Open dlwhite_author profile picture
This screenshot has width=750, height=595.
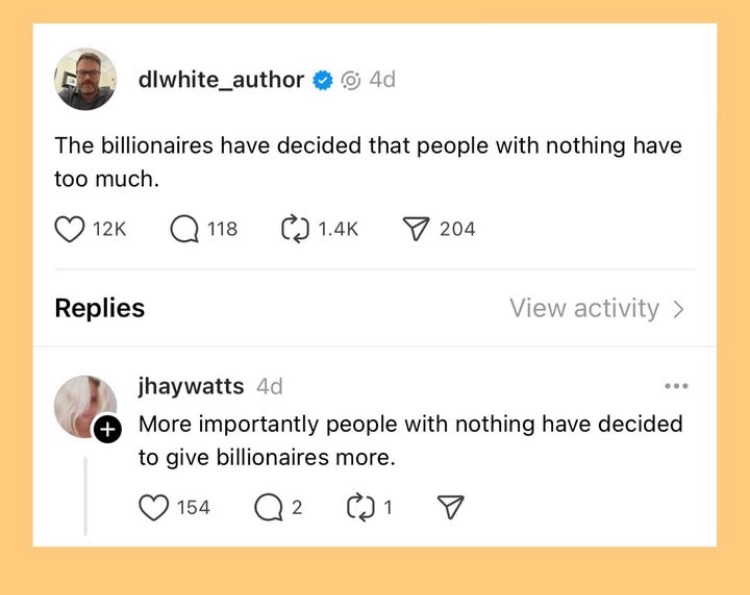click(85, 80)
